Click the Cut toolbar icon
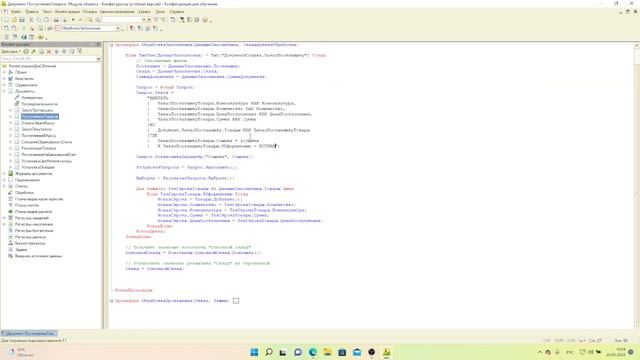The image size is (640, 360). click(x=31, y=20)
